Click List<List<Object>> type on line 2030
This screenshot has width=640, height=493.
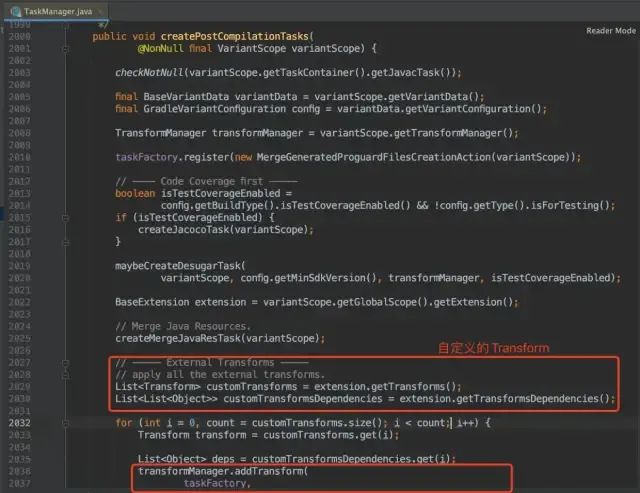click(x=166, y=399)
